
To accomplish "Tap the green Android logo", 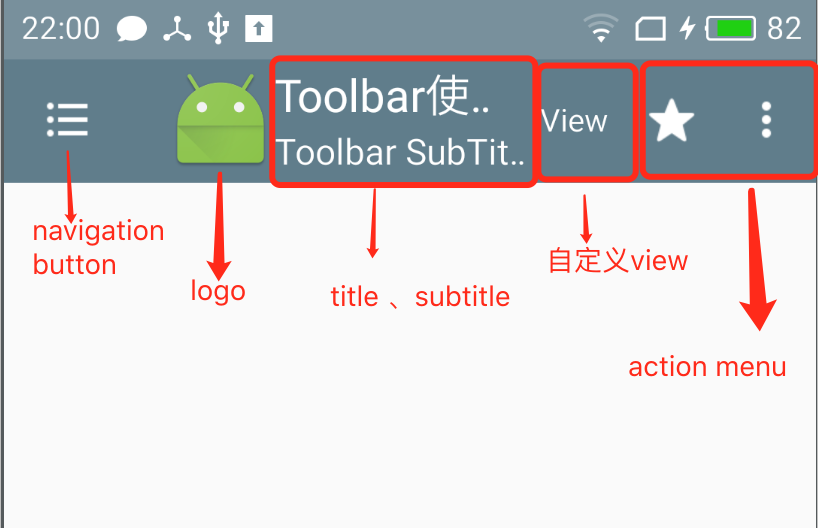I will coord(220,119).
